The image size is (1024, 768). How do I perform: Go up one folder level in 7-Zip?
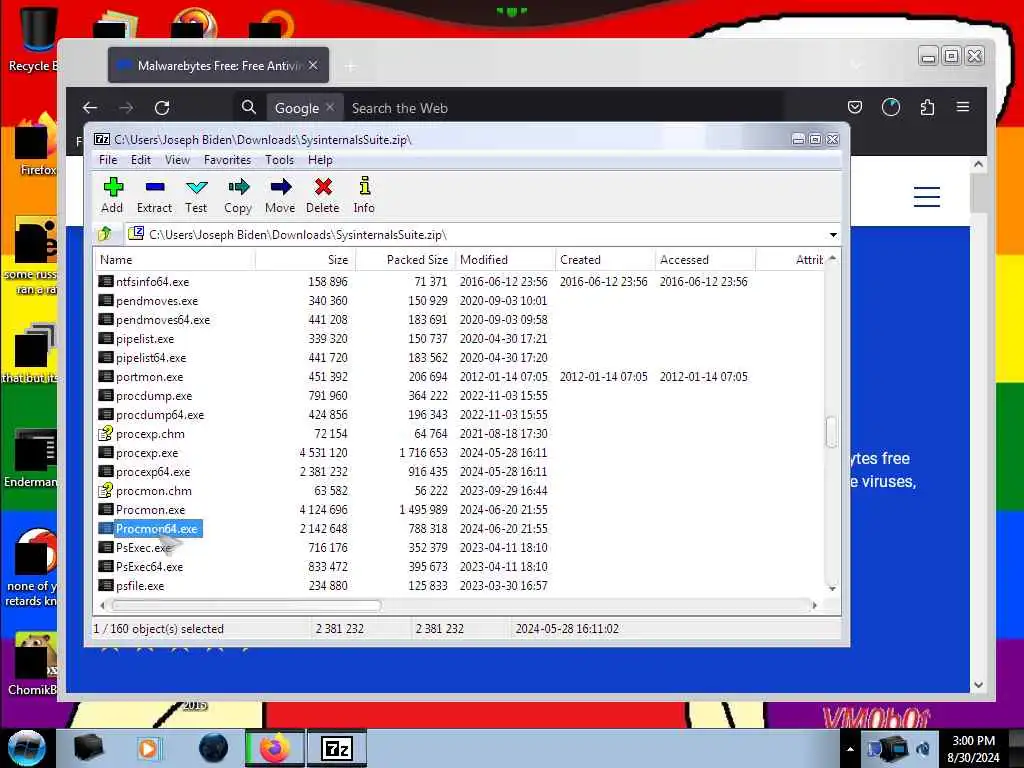click(x=104, y=234)
